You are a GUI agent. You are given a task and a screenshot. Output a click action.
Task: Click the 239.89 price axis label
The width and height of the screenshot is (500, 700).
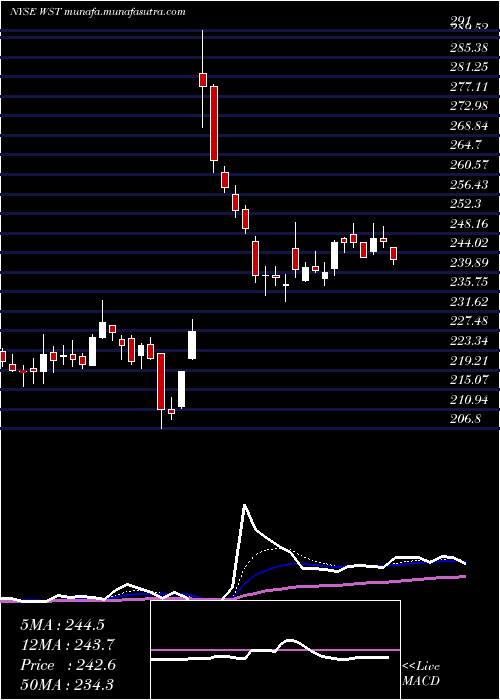tap(470, 263)
